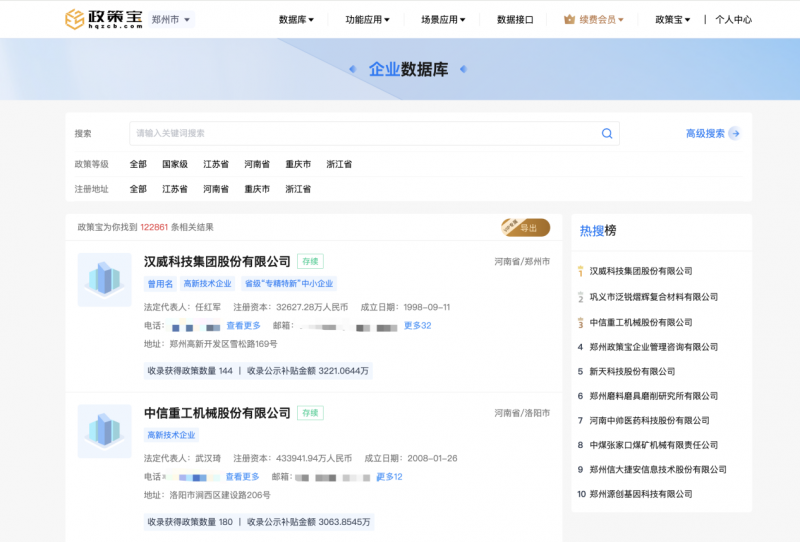The width and height of the screenshot is (800, 542).
Task: Select 浙江省 in 注册地址 filter
Action: coord(298,189)
